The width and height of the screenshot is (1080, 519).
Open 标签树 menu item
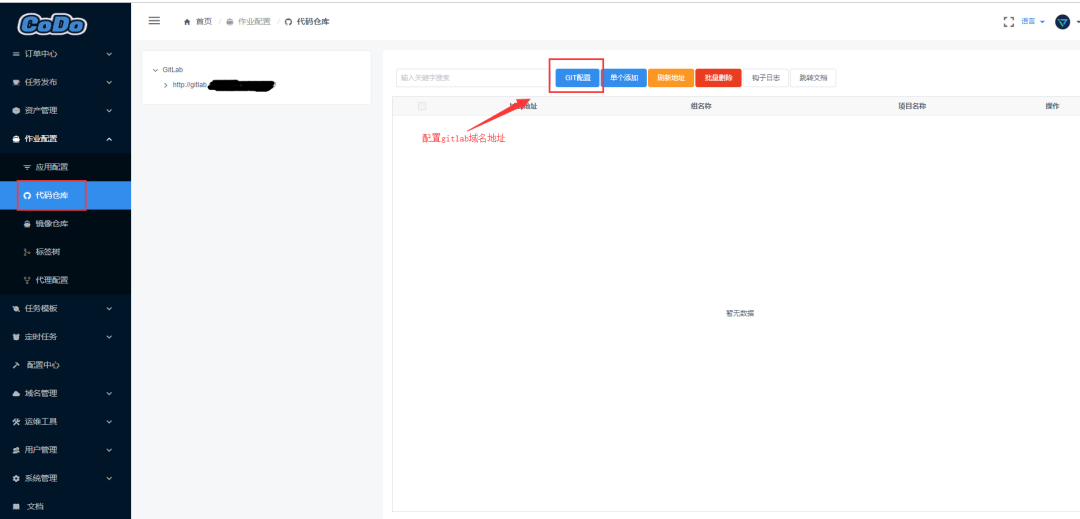click(x=65, y=252)
